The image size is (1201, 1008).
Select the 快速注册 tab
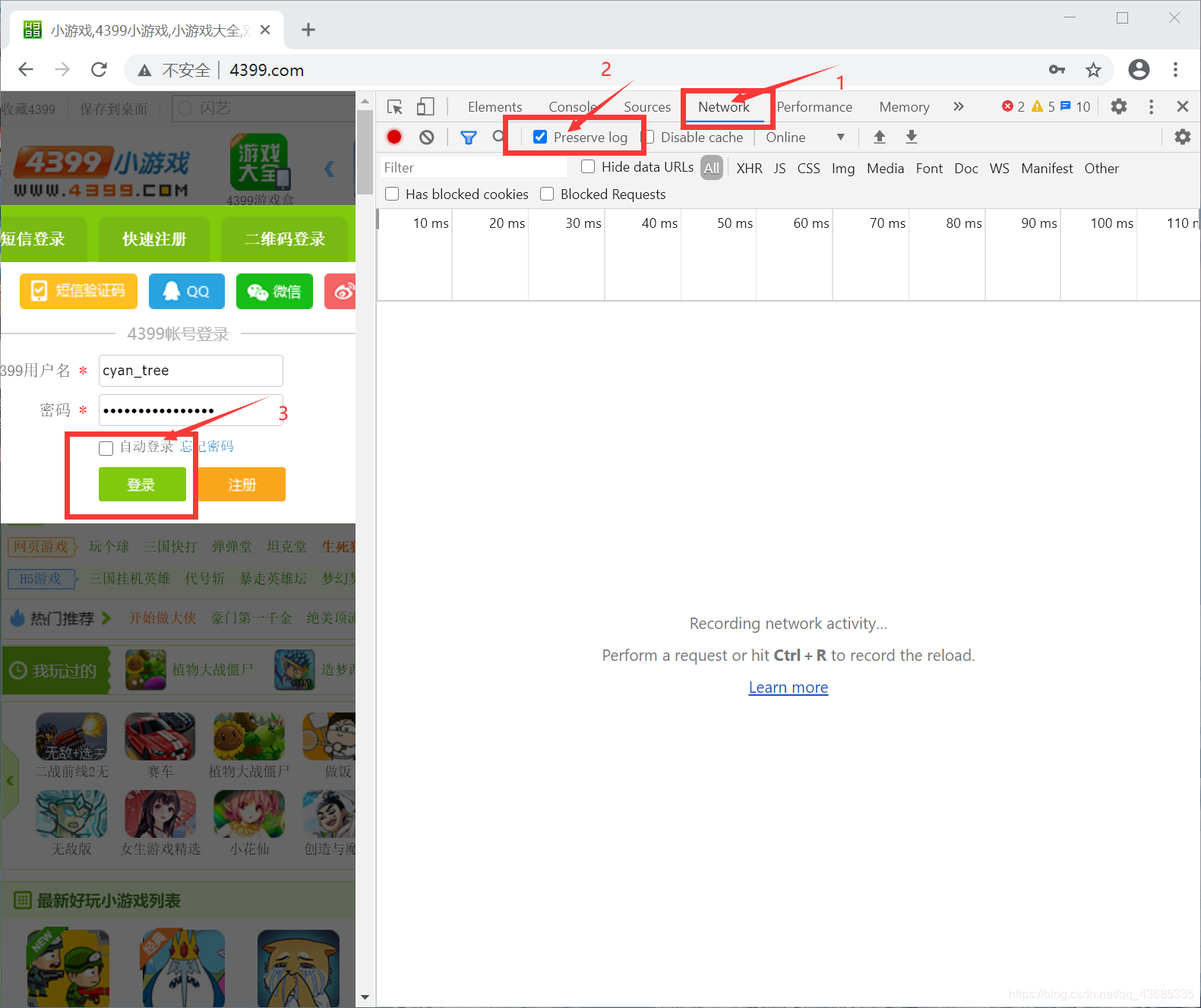[x=154, y=239]
